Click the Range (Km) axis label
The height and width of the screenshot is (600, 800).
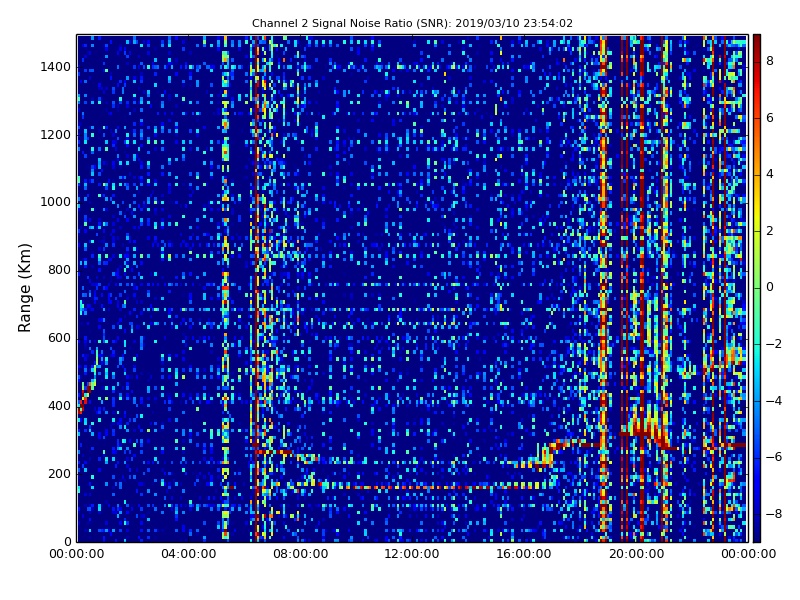pyautogui.click(x=24, y=288)
